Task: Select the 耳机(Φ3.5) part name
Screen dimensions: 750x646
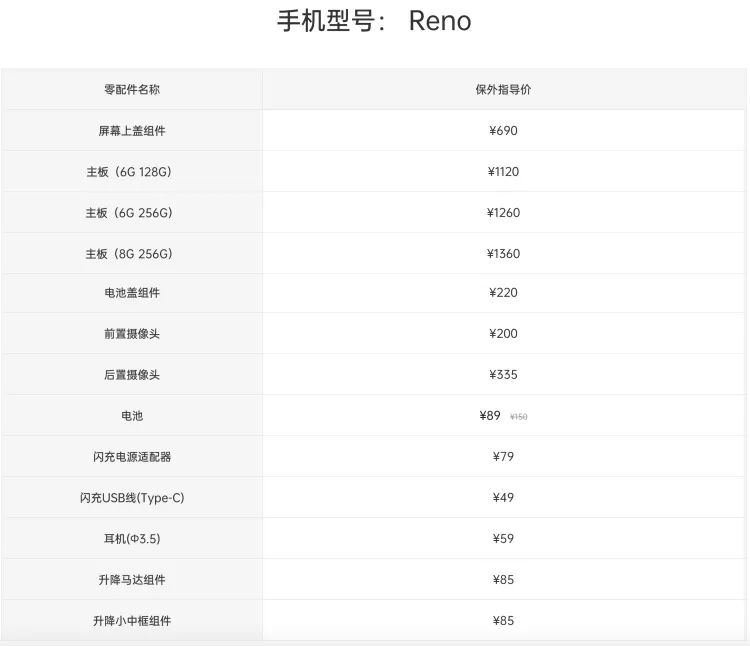Action: tap(132, 539)
